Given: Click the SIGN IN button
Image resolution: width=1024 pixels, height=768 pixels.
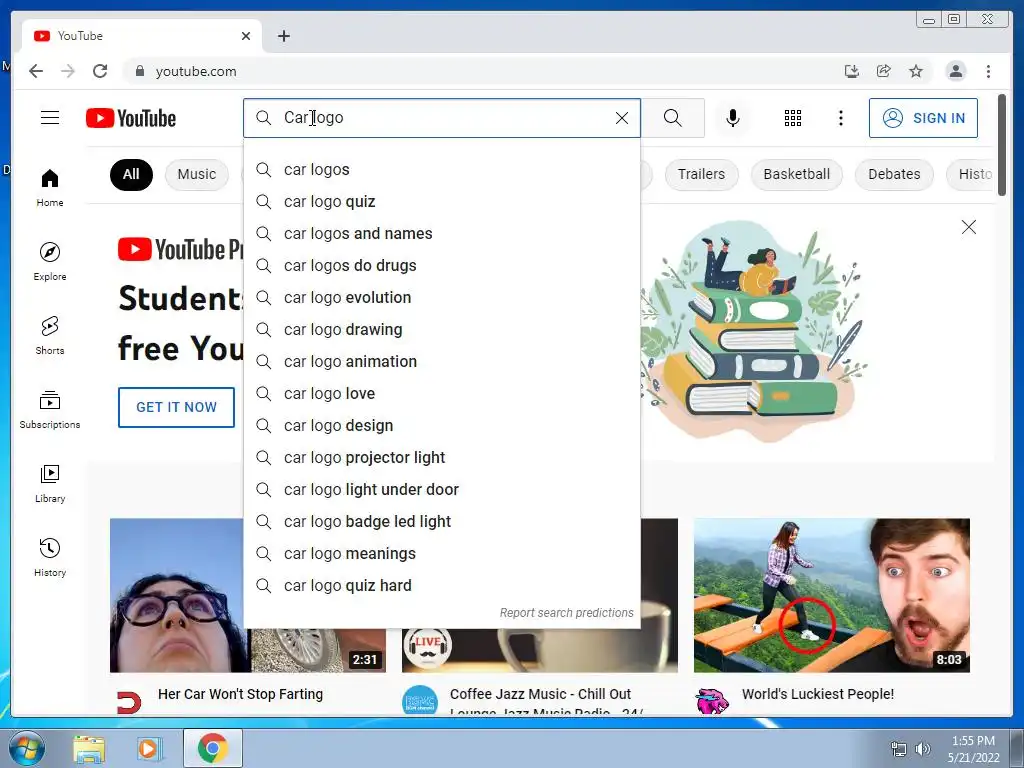Looking at the screenshot, I should click(x=923, y=118).
